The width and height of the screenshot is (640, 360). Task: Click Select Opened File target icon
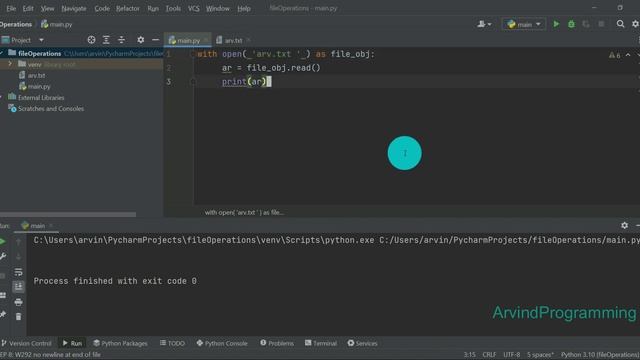pyautogui.click(x=91, y=40)
